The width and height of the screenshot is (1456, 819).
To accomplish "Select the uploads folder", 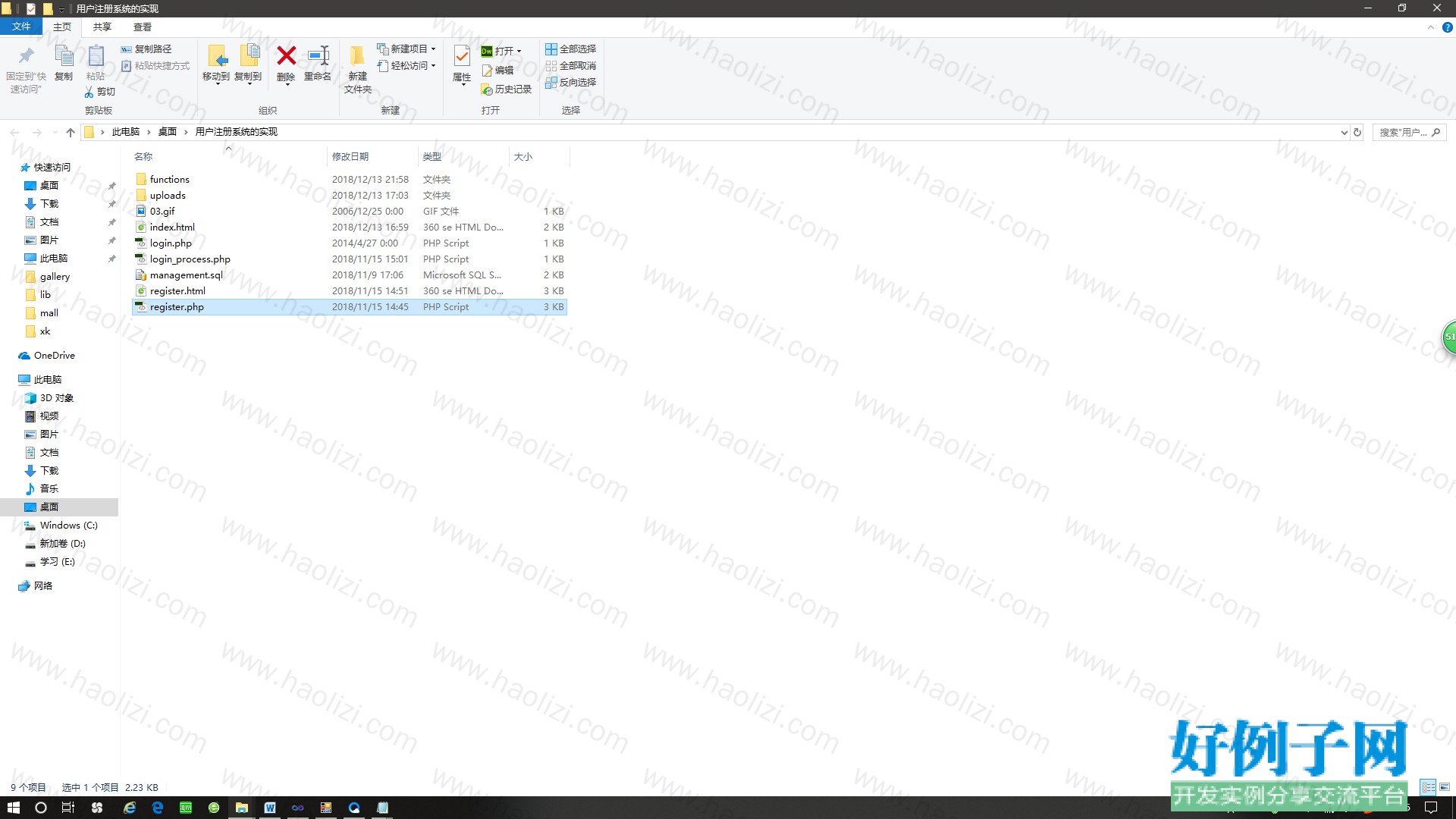I will point(350,196).
